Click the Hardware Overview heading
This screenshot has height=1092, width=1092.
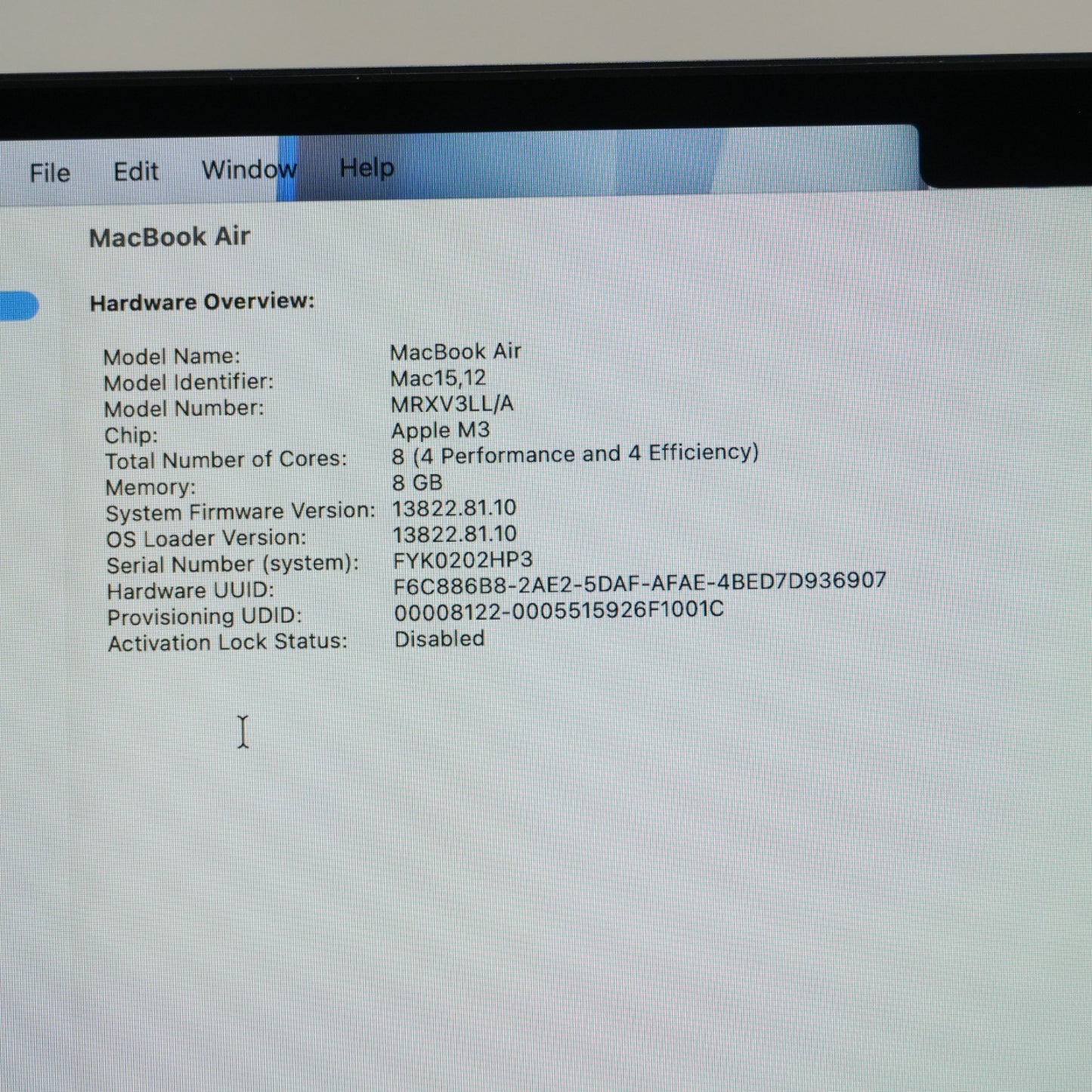tap(202, 302)
